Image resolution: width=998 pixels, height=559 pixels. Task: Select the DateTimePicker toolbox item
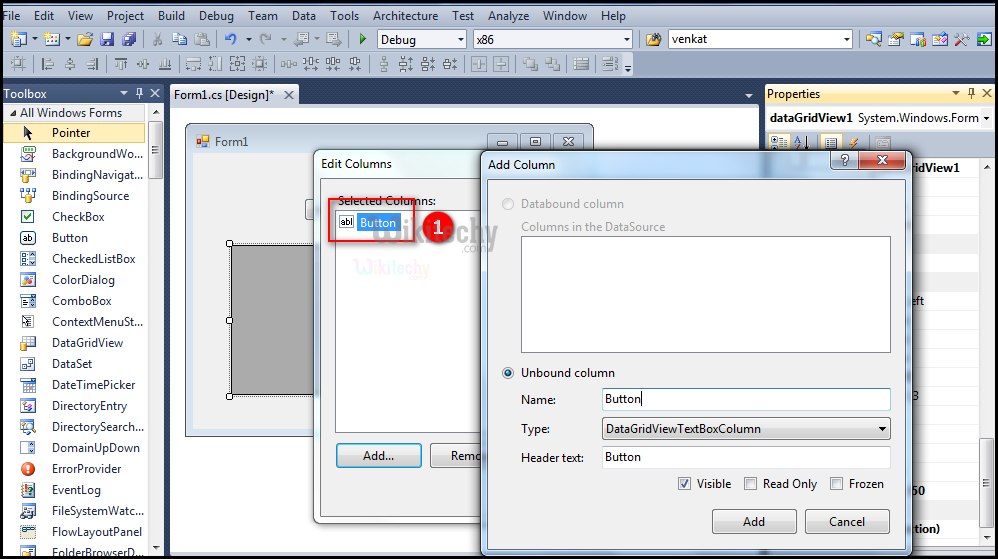tap(93, 385)
